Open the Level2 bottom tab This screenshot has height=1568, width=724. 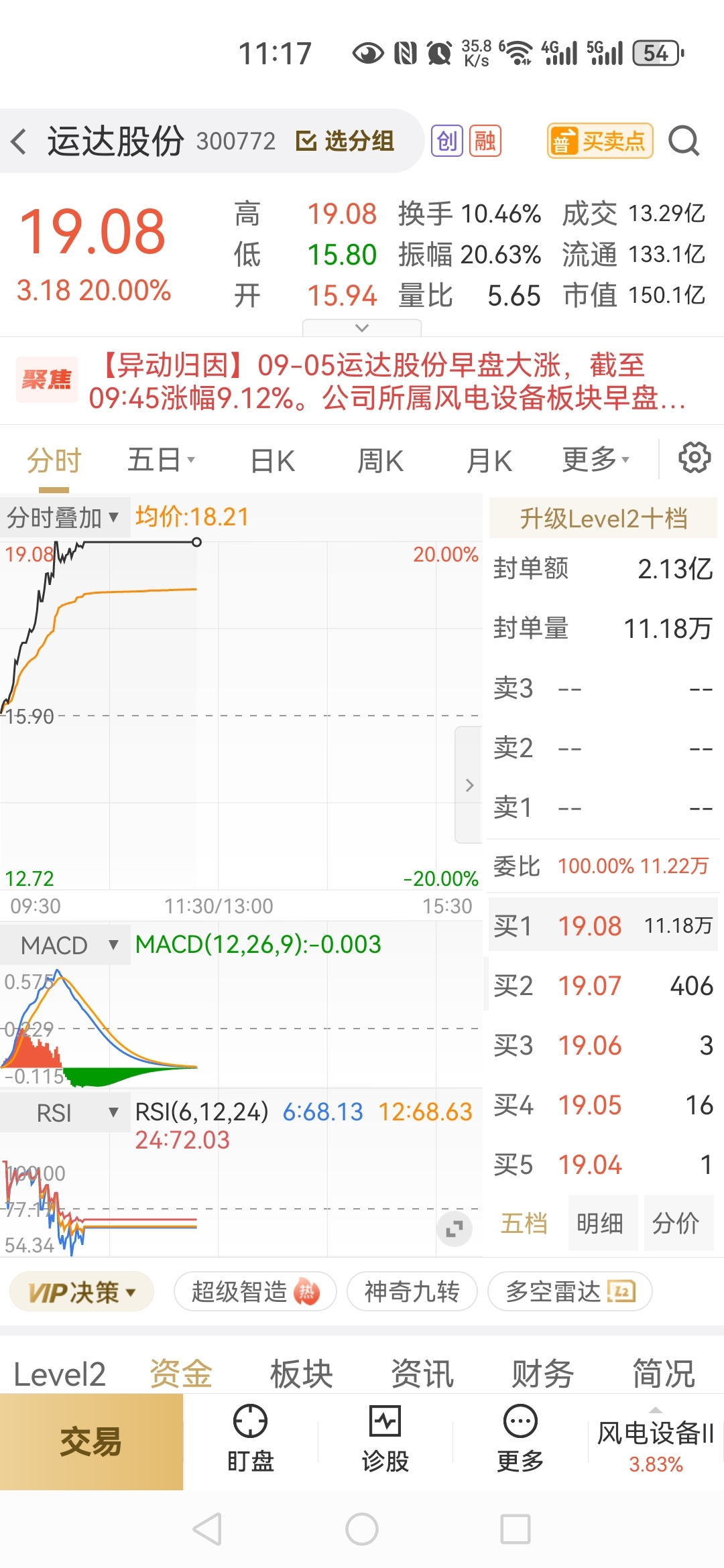(60, 1374)
